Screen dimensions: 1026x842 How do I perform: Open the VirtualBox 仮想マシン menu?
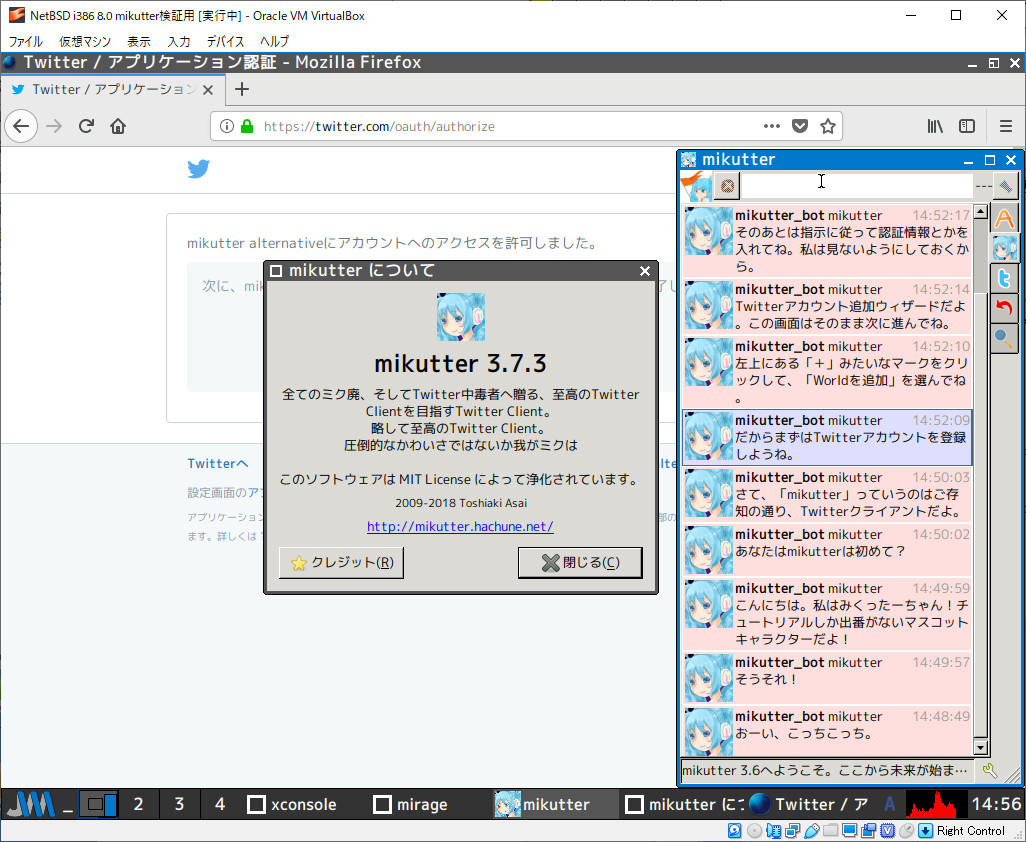pos(85,41)
